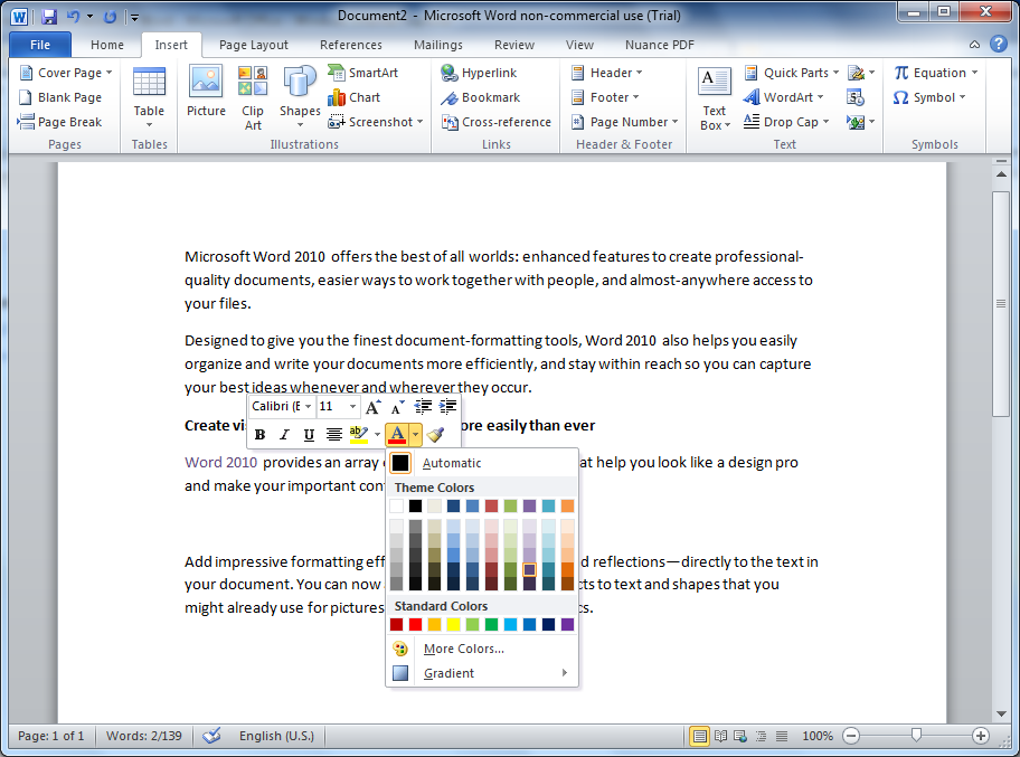Open the Table dropdown
The image size is (1020, 757).
pyautogui.click(x=149, y=98)
